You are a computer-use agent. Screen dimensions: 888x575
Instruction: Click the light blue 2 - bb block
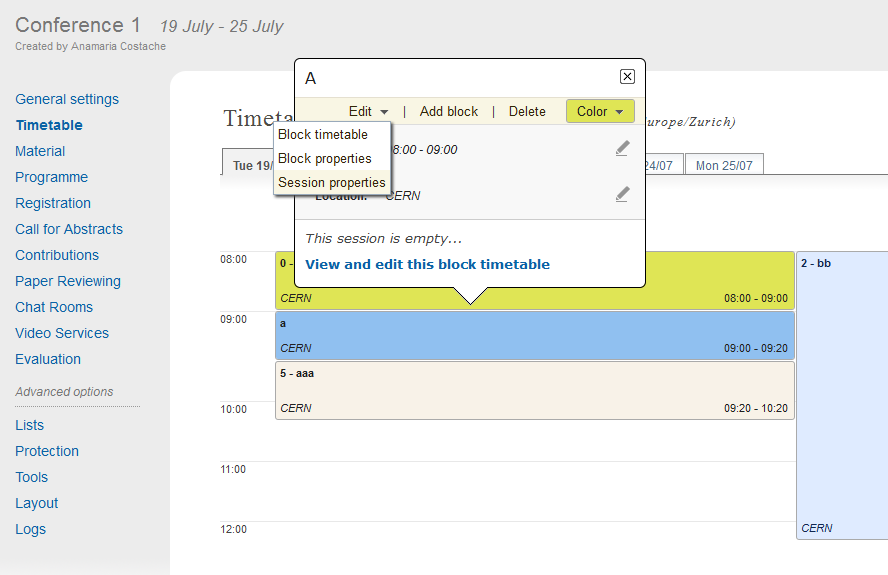pyautogui.click(x=842, y=395)
